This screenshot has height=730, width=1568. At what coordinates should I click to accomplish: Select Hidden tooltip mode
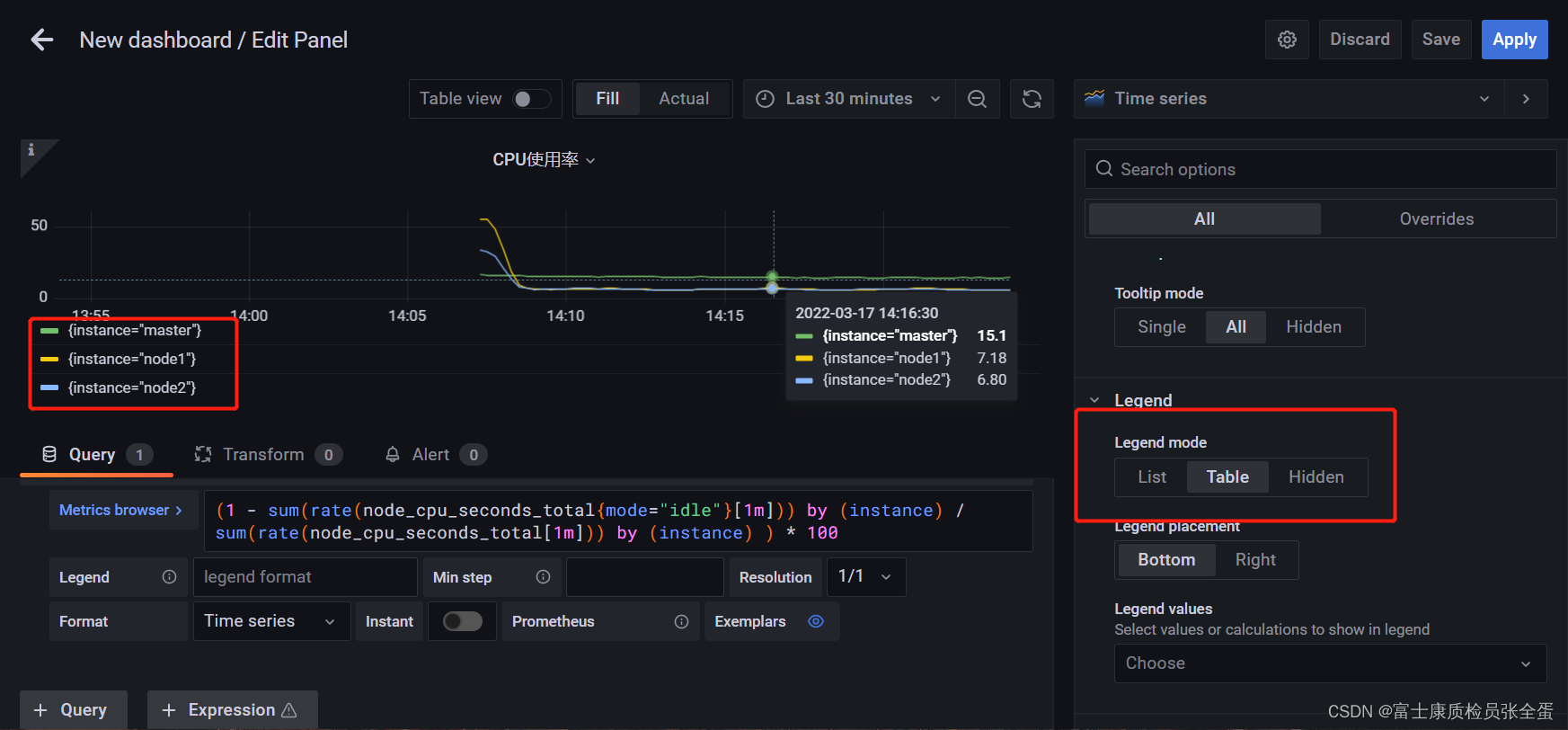click(1313, 327)
